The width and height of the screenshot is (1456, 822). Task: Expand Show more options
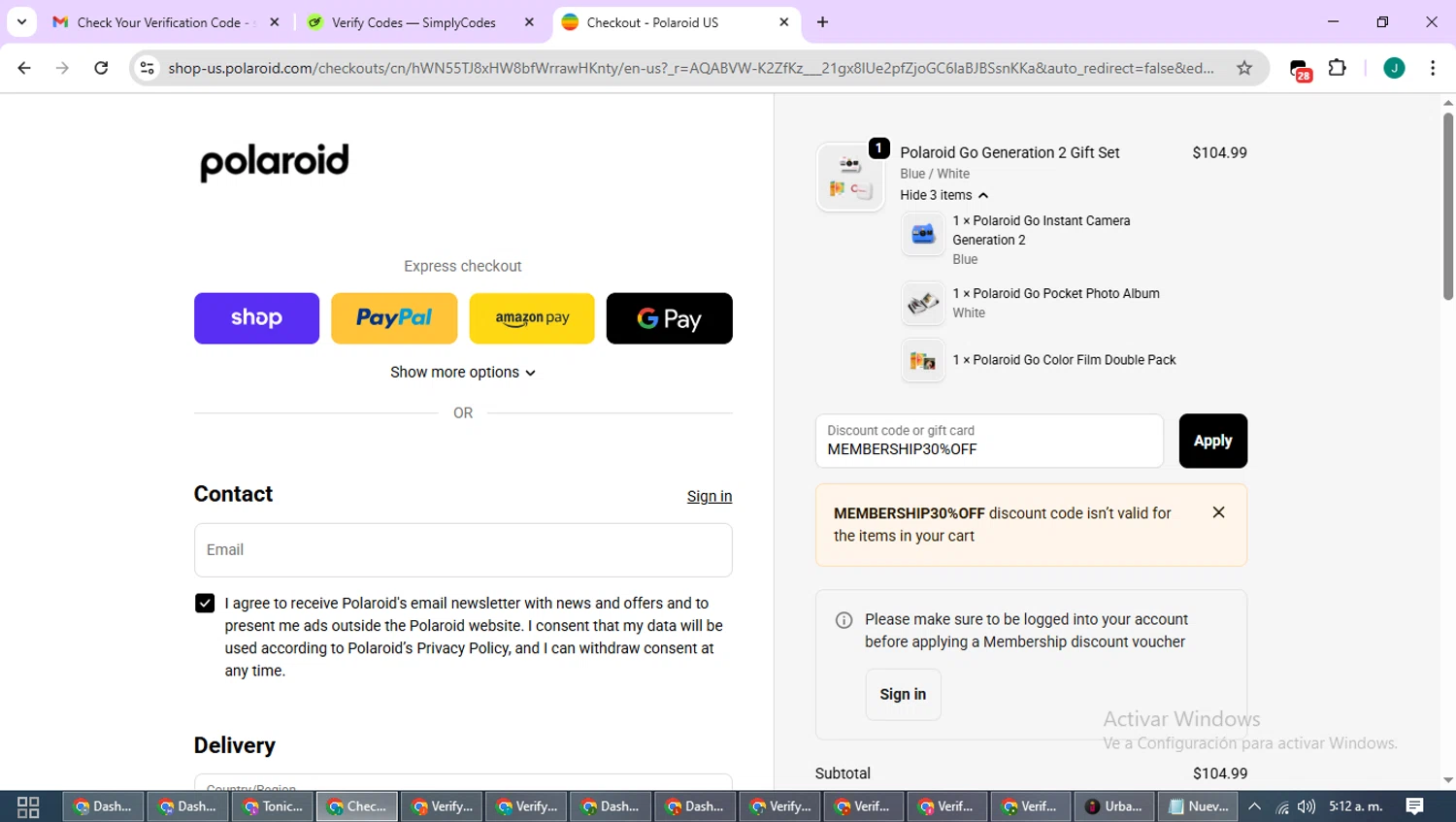(463, 373)
